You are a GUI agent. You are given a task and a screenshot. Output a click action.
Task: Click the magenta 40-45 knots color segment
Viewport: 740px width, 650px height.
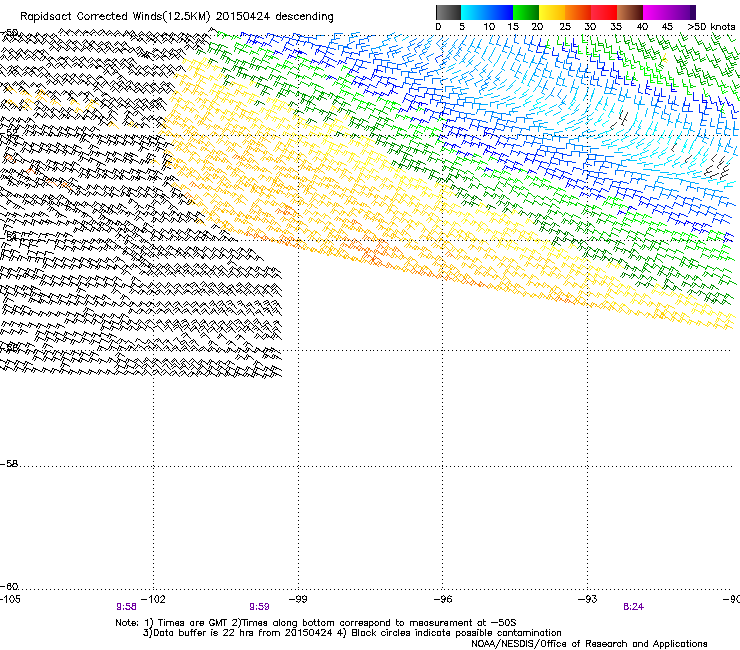pos(656,12)
